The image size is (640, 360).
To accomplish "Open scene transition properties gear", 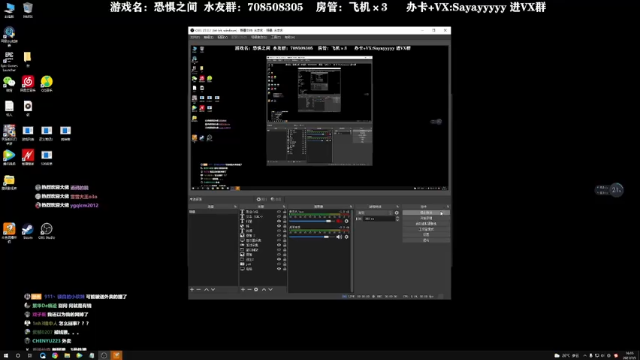I will pyautogui.click(x=397, y=213).
